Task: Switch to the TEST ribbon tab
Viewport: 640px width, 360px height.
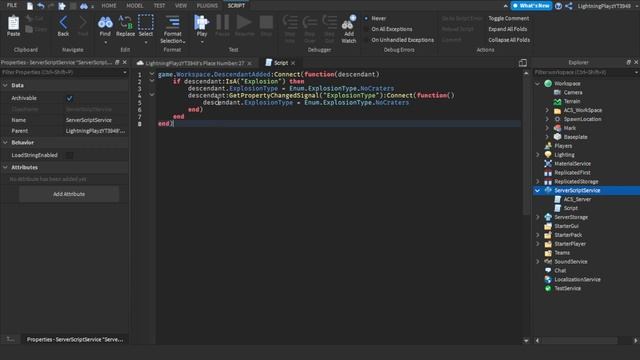Action: (159, 6)
